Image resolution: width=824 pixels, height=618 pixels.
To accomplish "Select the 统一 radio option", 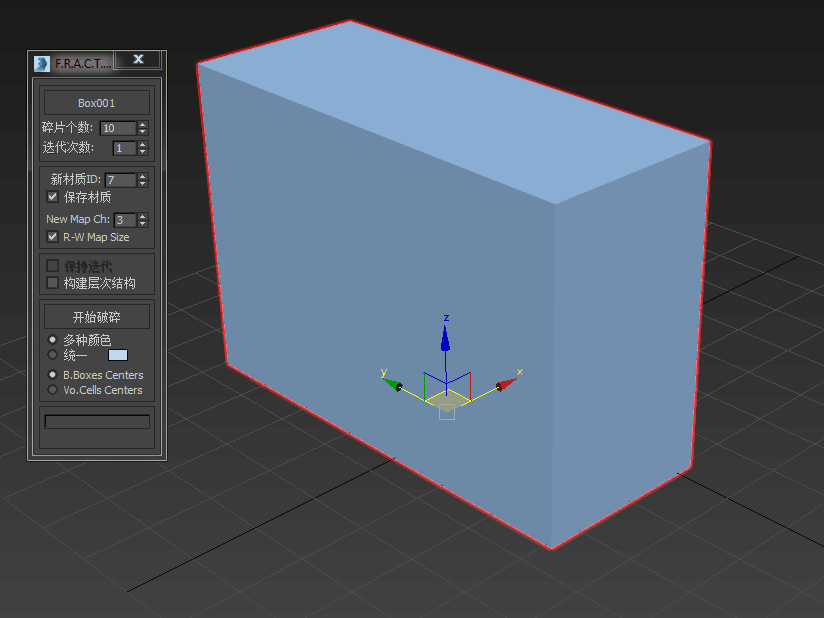I will click(53, 355).
